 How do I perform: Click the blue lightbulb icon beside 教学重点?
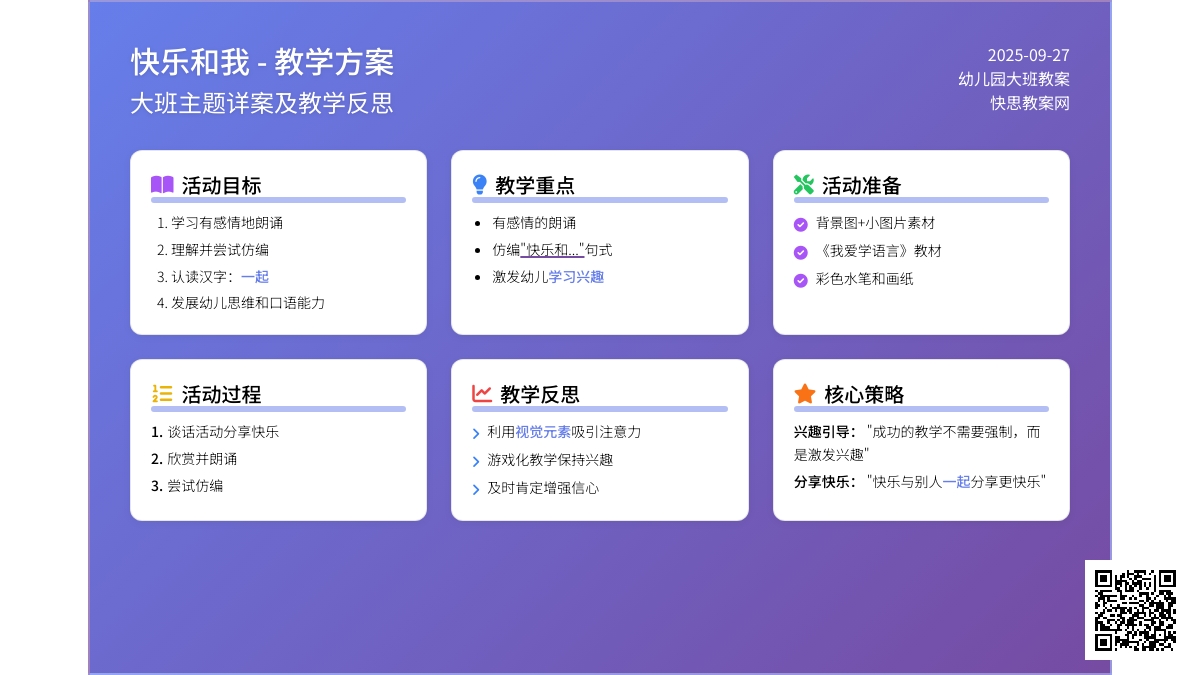click(479, 185)
